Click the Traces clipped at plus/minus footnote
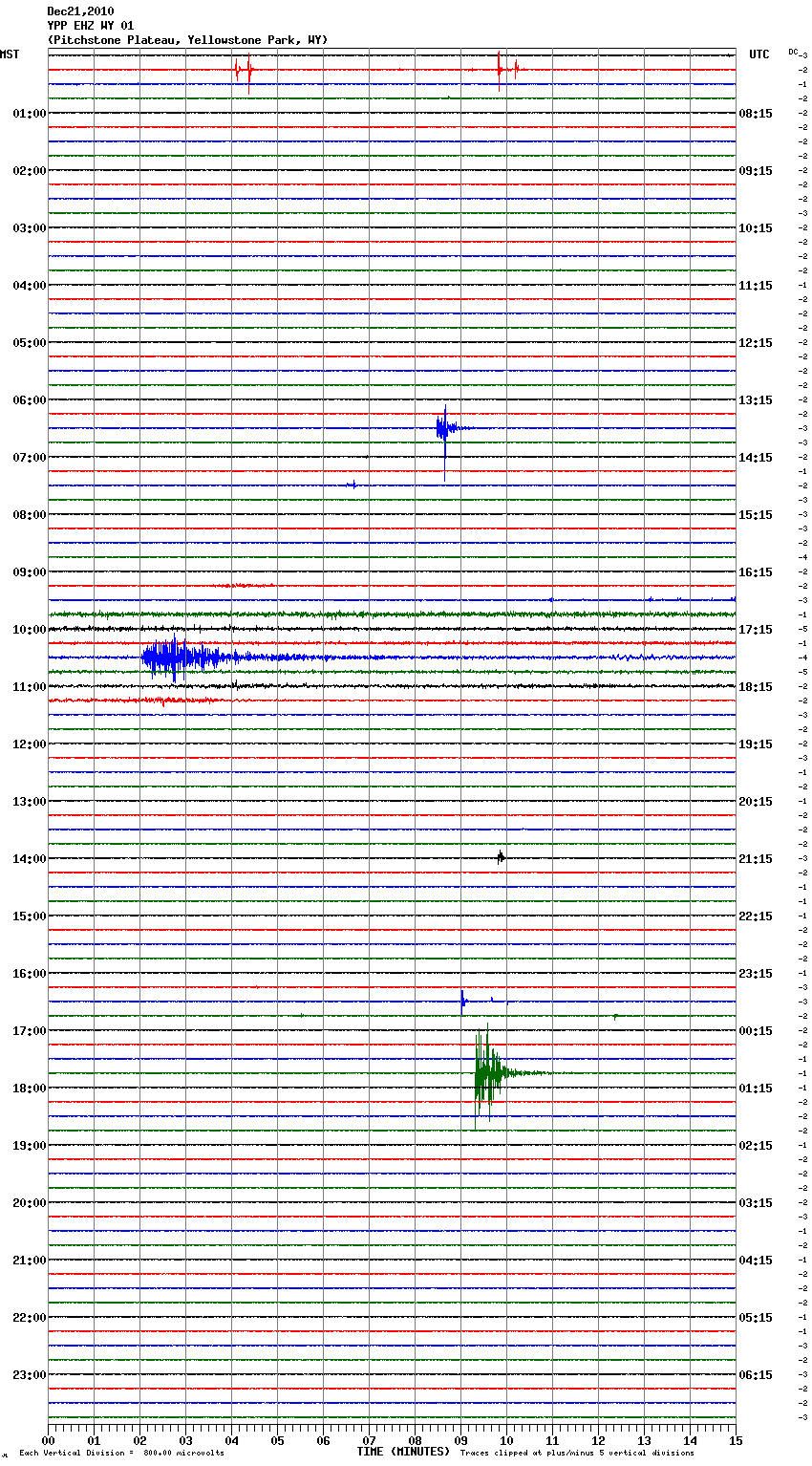This screenshot has height=1466, width=812. pos(577,1454)
